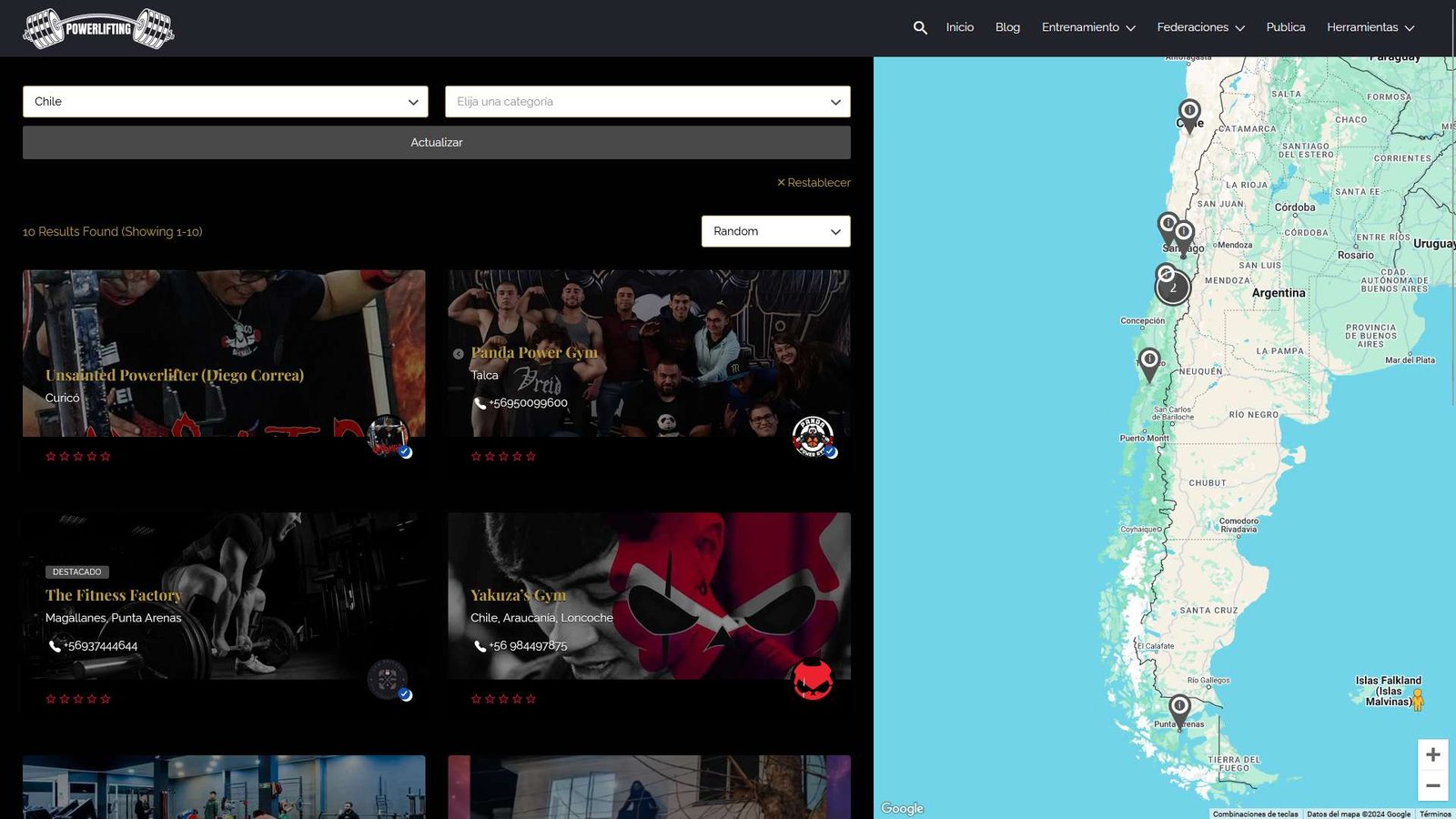Click Yakuza's Gym star rating
This screenshot has height=819, width=1456.
pyautogui.click(x=503, y=700)
